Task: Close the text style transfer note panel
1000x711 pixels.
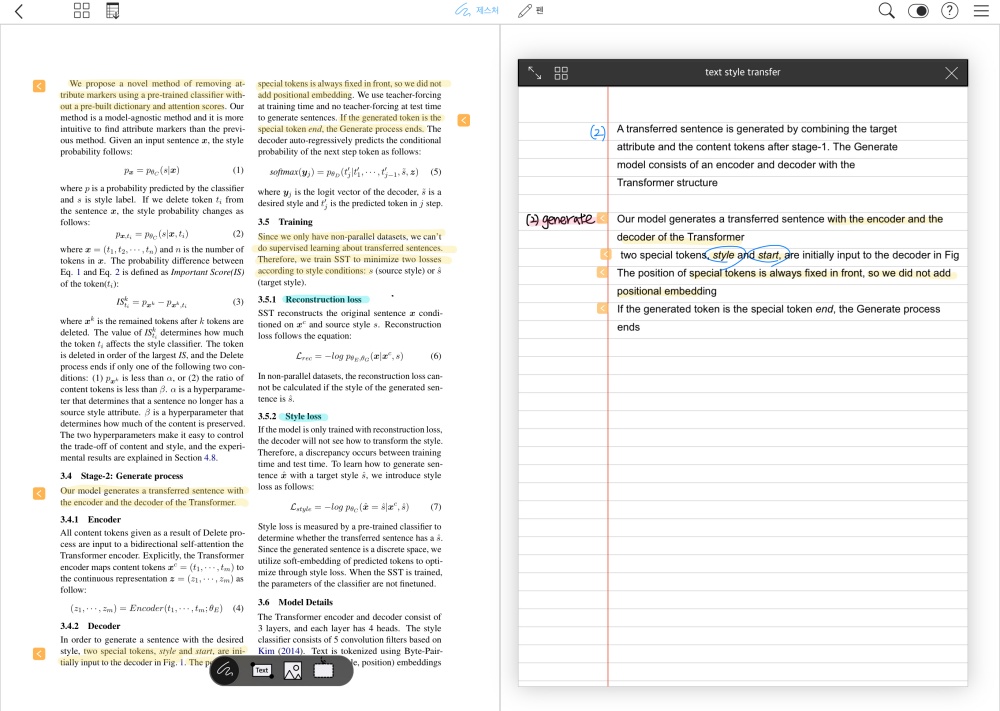Action: [x=951, y=73]
